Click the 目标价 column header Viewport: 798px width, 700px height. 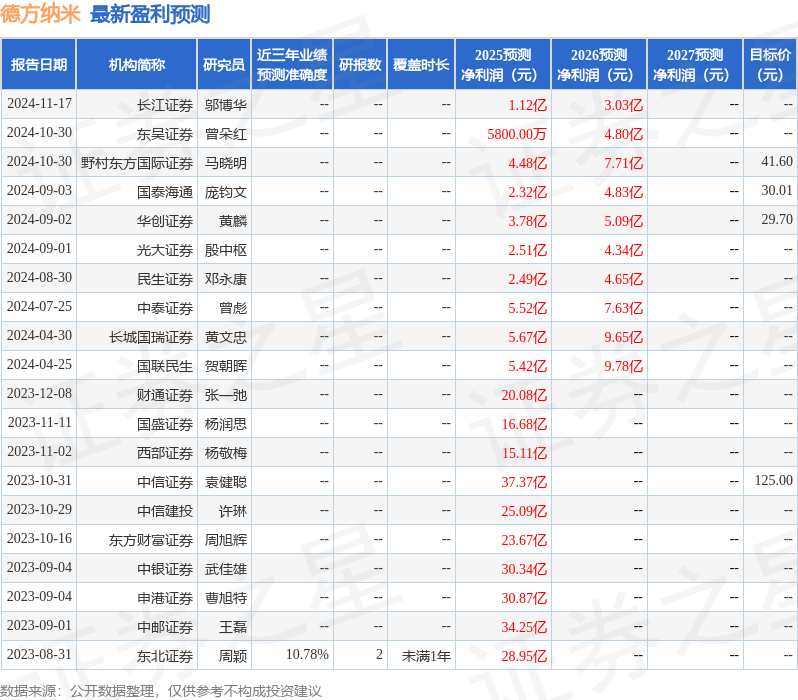pyautogui.click(x=771, y=65)
